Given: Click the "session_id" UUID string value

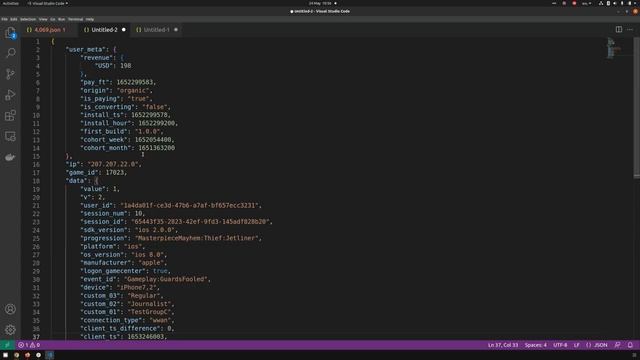Looking at the screenshot, I should pyautogui.click(x=201, y=222).
